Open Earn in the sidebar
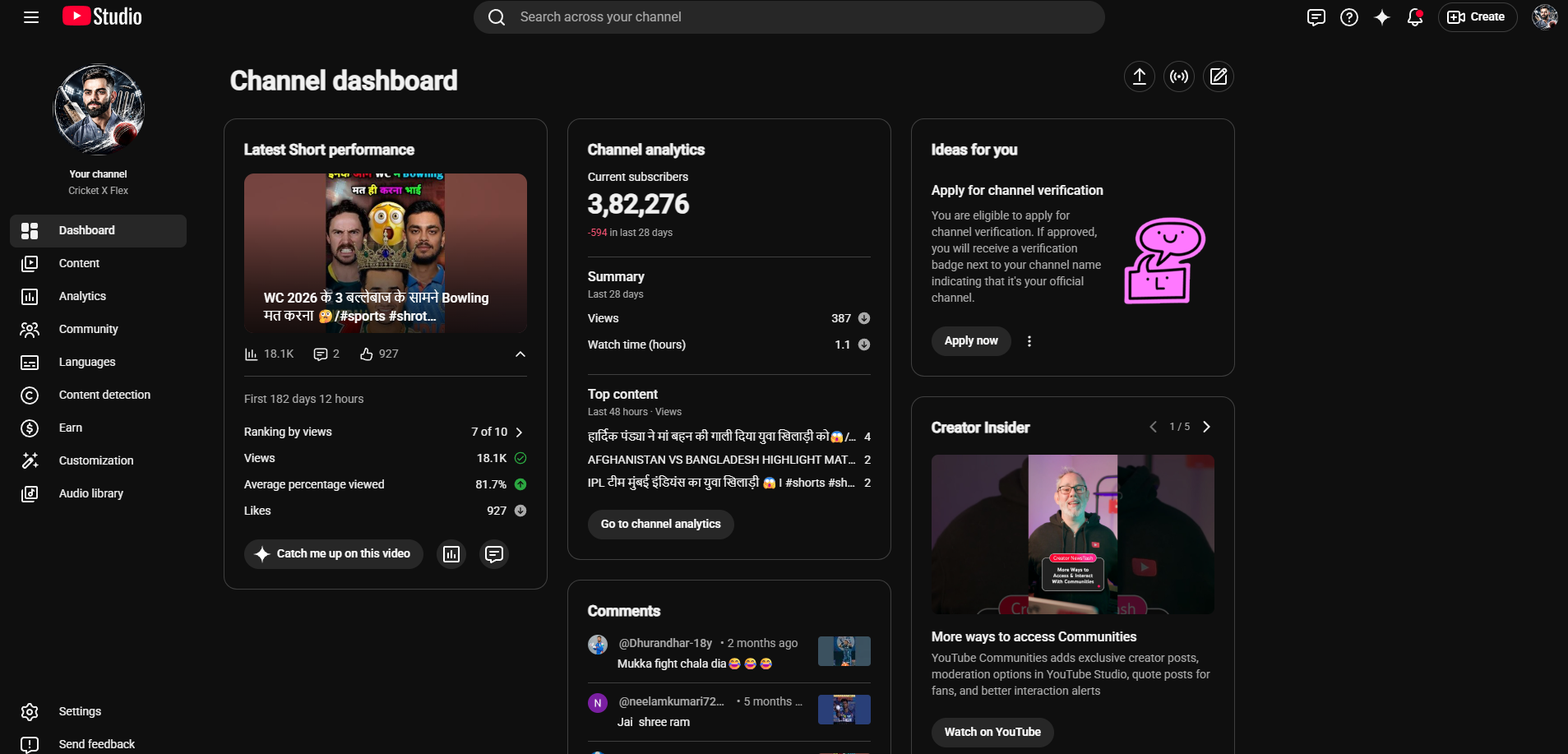 tap(99, 428)
